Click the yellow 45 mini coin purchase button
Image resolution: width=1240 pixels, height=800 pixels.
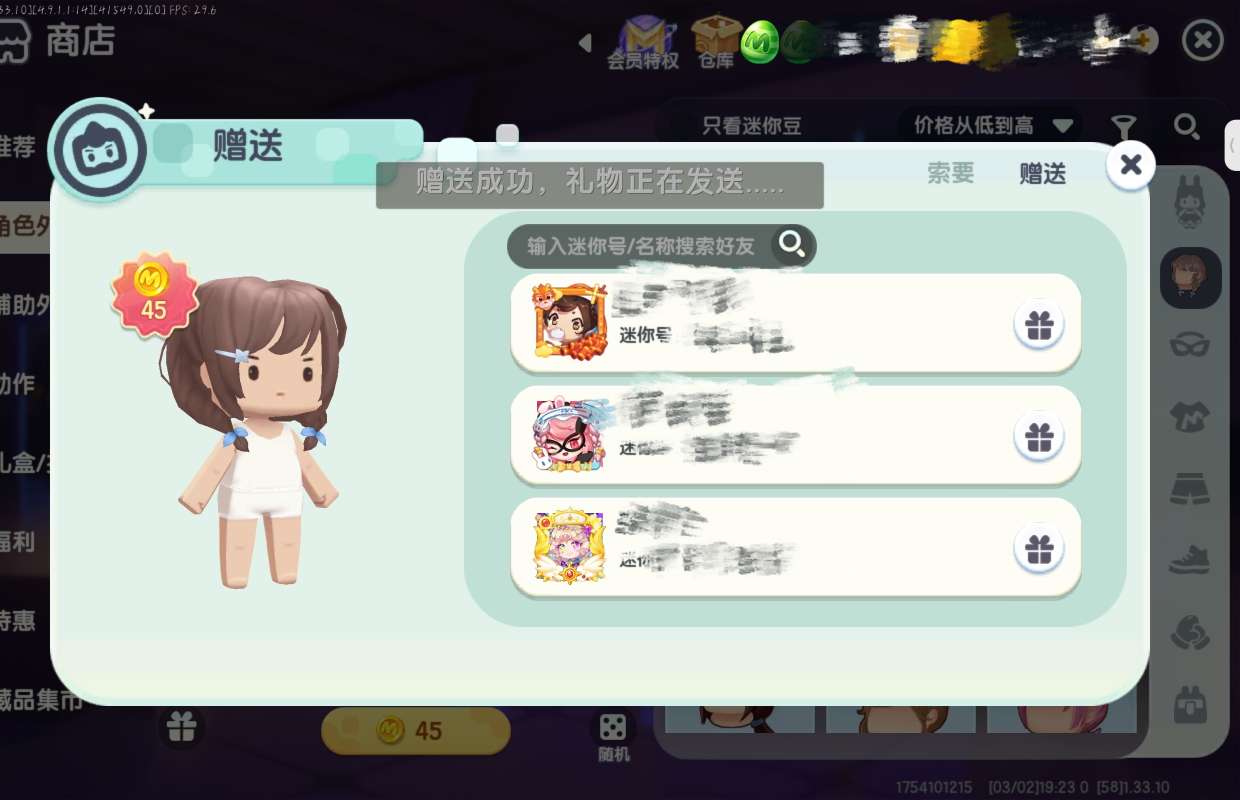[415, 731]
